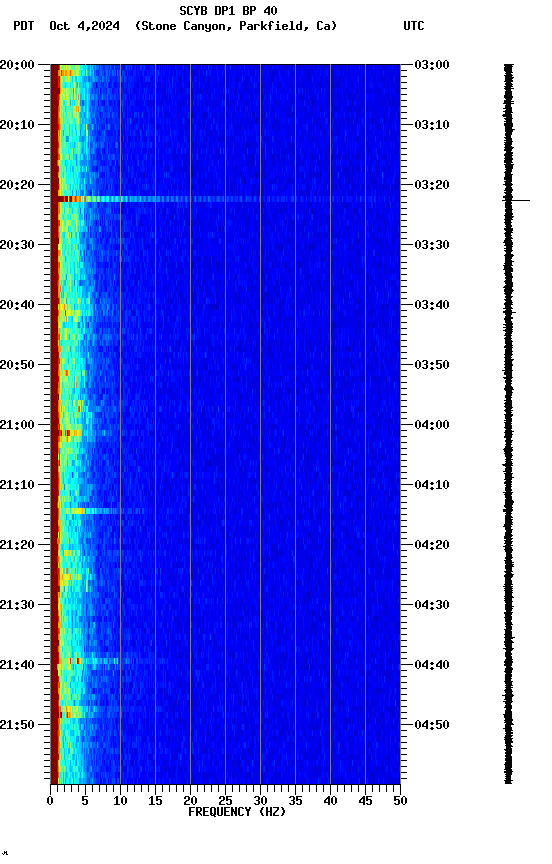The width and height of the screenshot is (552, 864).
Task: Click the 04:20 UTC time label
Action: 432,546
